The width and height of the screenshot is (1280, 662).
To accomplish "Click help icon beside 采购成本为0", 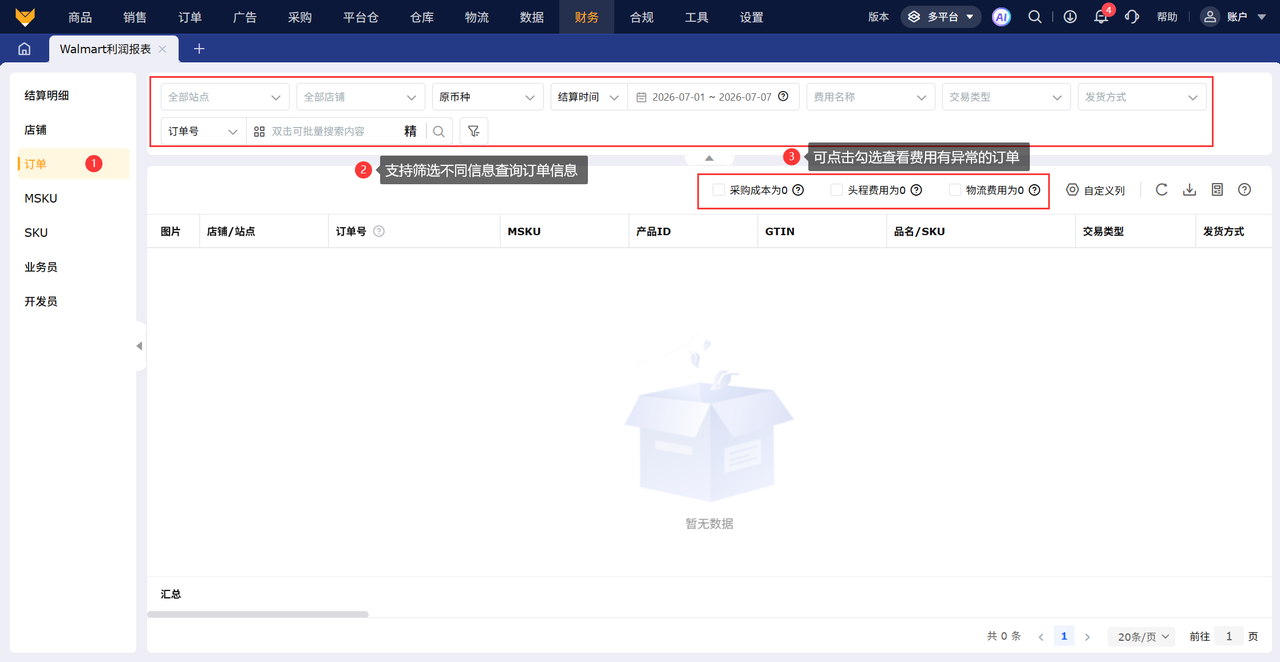I will tap(798, 190).
